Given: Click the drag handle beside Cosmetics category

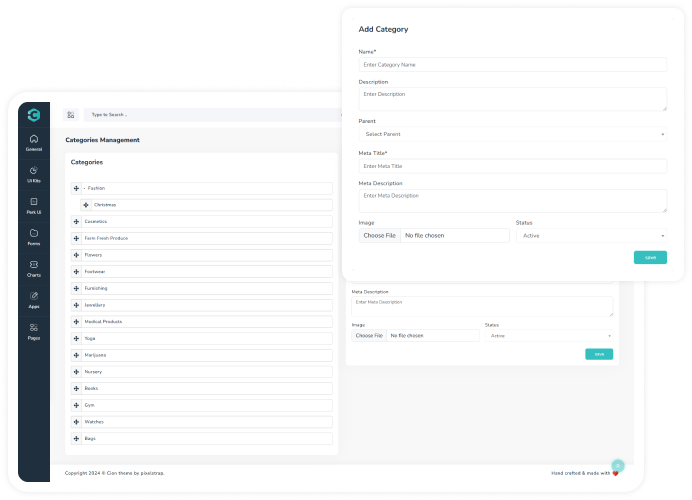Looking at the screenshot, I should coord(77,222).
